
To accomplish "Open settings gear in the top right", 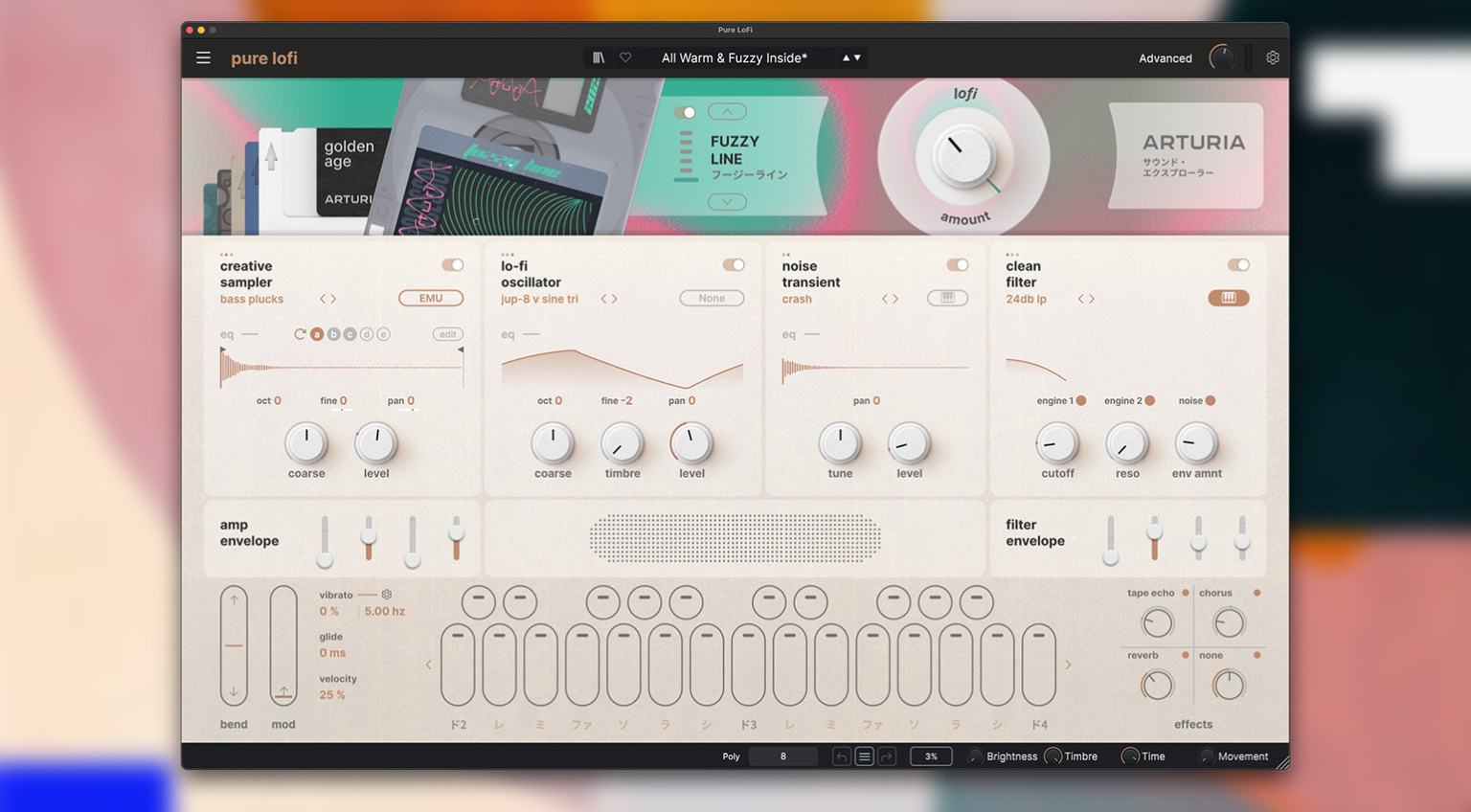I will [1272, 58].
